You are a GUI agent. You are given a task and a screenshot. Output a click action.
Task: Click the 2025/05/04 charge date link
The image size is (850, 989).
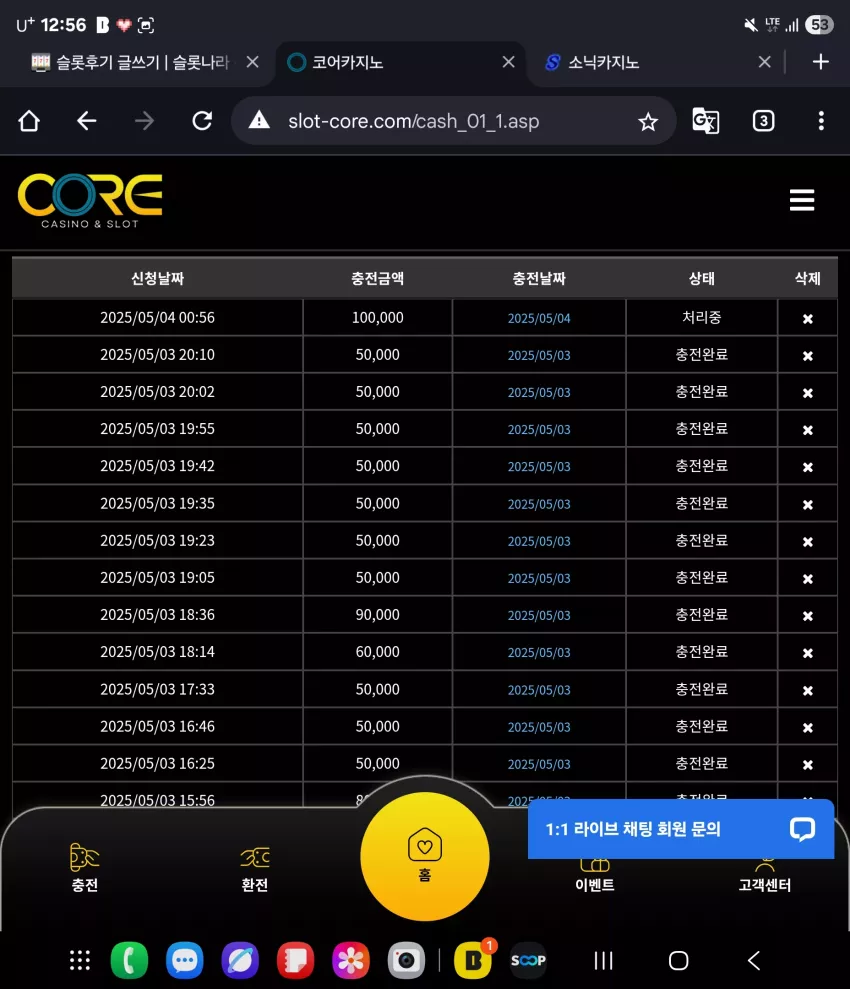pyautogui.click(x=539, y=319)
